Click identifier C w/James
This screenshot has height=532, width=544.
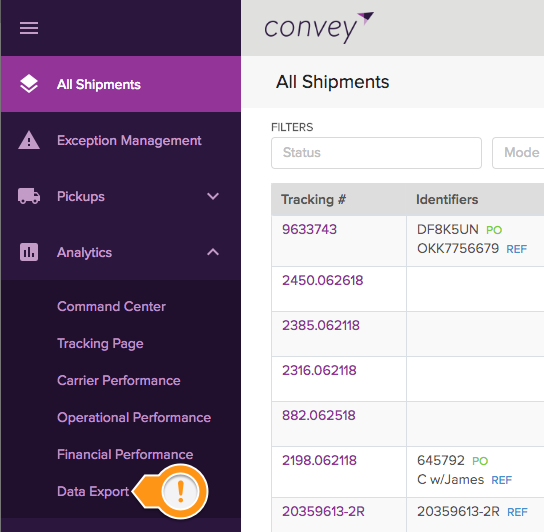tap(450, 480)
